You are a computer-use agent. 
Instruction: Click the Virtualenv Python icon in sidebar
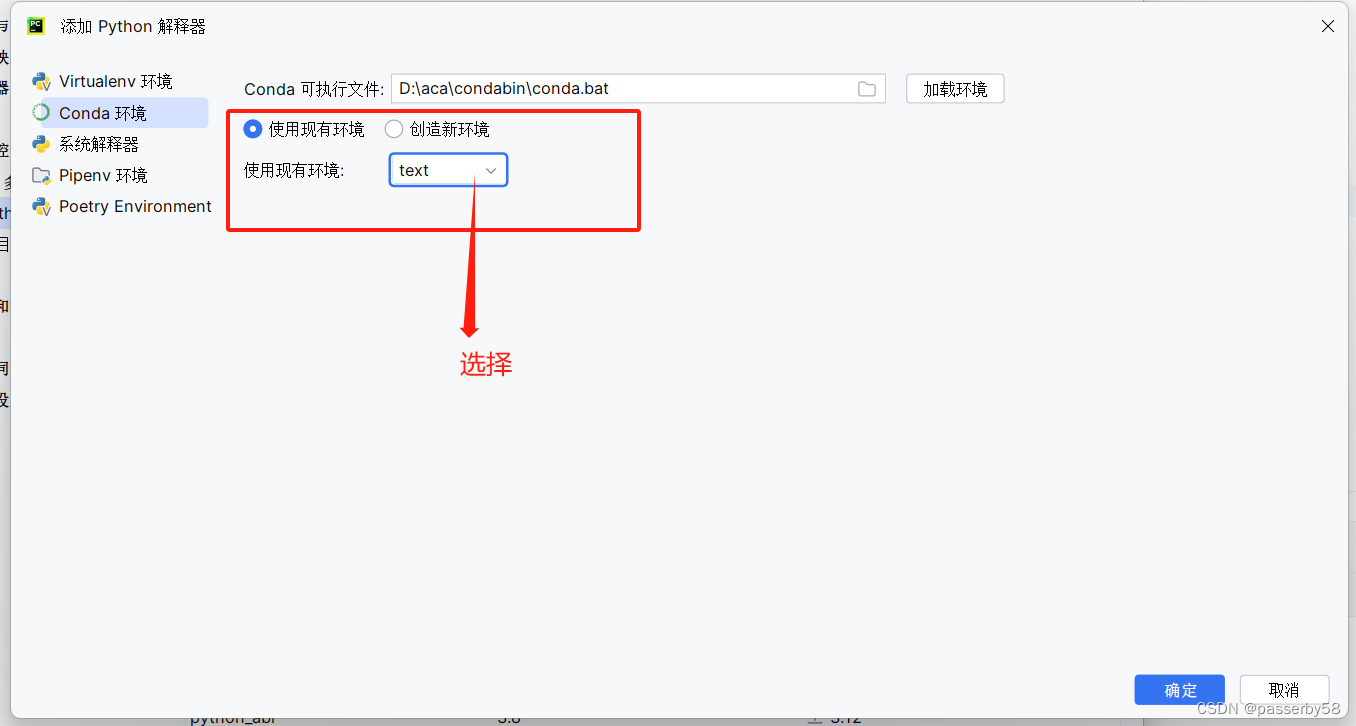point(41,81)
